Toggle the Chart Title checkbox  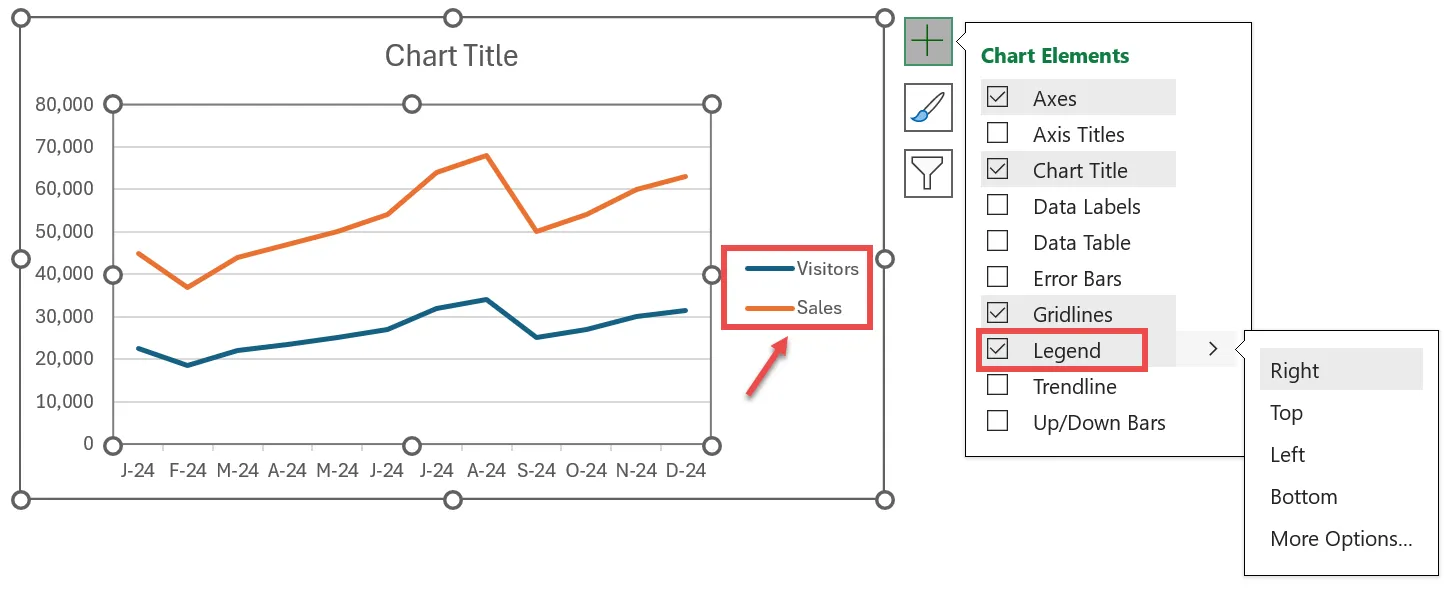pos(997,170)
